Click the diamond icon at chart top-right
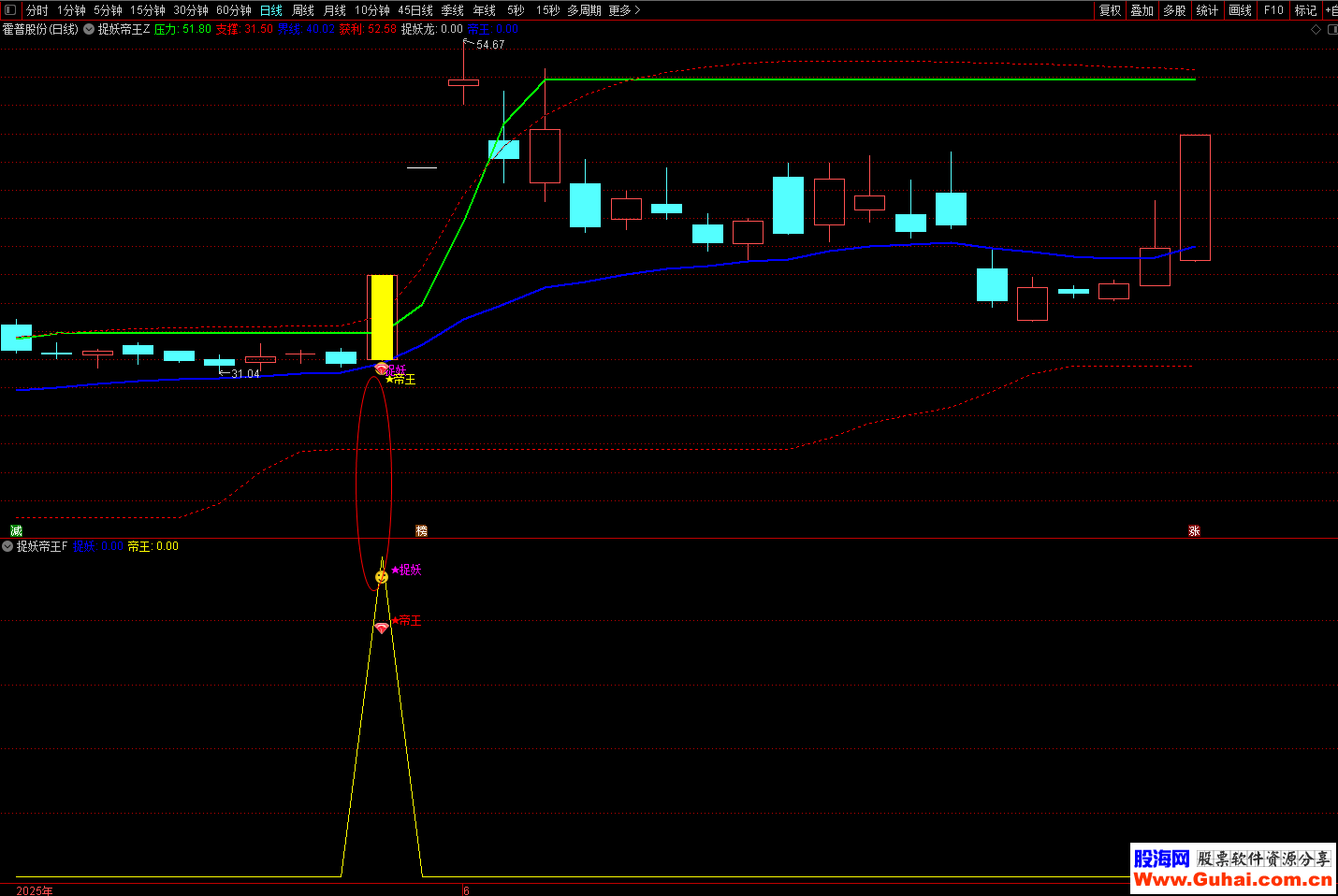Image resolution: width=1338 pixels, height=896 pixels. 1316,29
